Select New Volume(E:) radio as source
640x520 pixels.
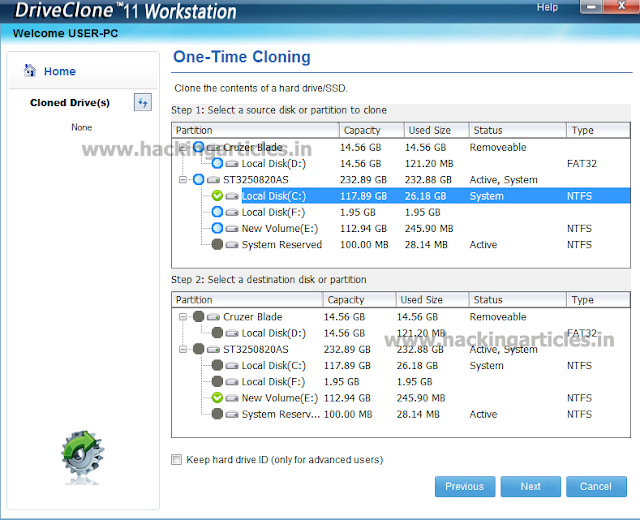217,228
